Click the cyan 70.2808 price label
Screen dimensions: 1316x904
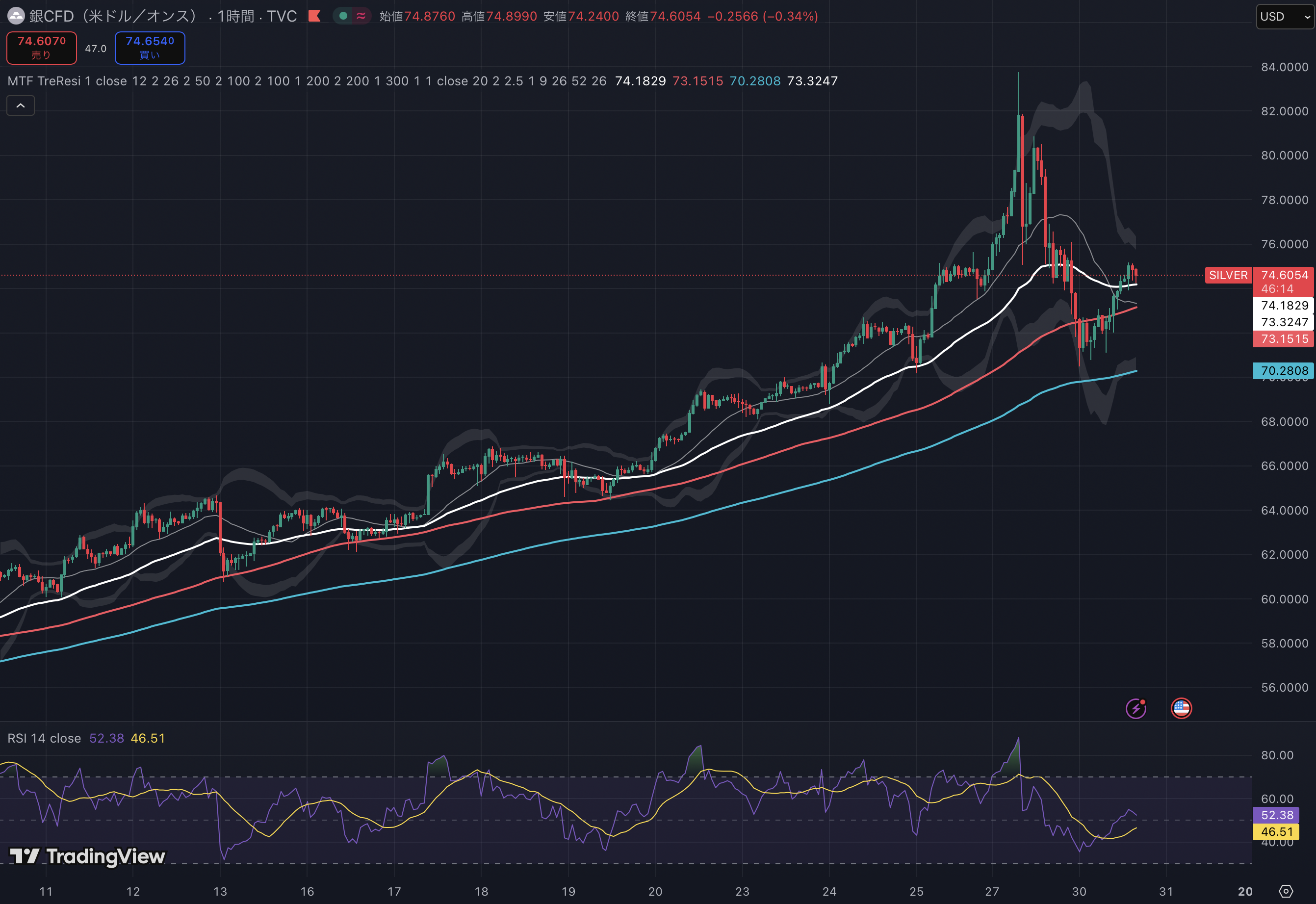(x=1284, y=370)
